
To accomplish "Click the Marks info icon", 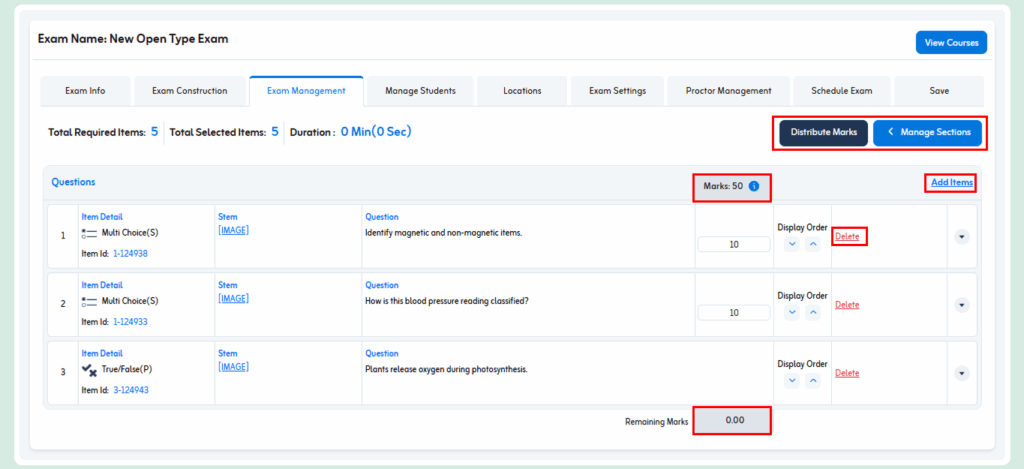I will 754,186.
